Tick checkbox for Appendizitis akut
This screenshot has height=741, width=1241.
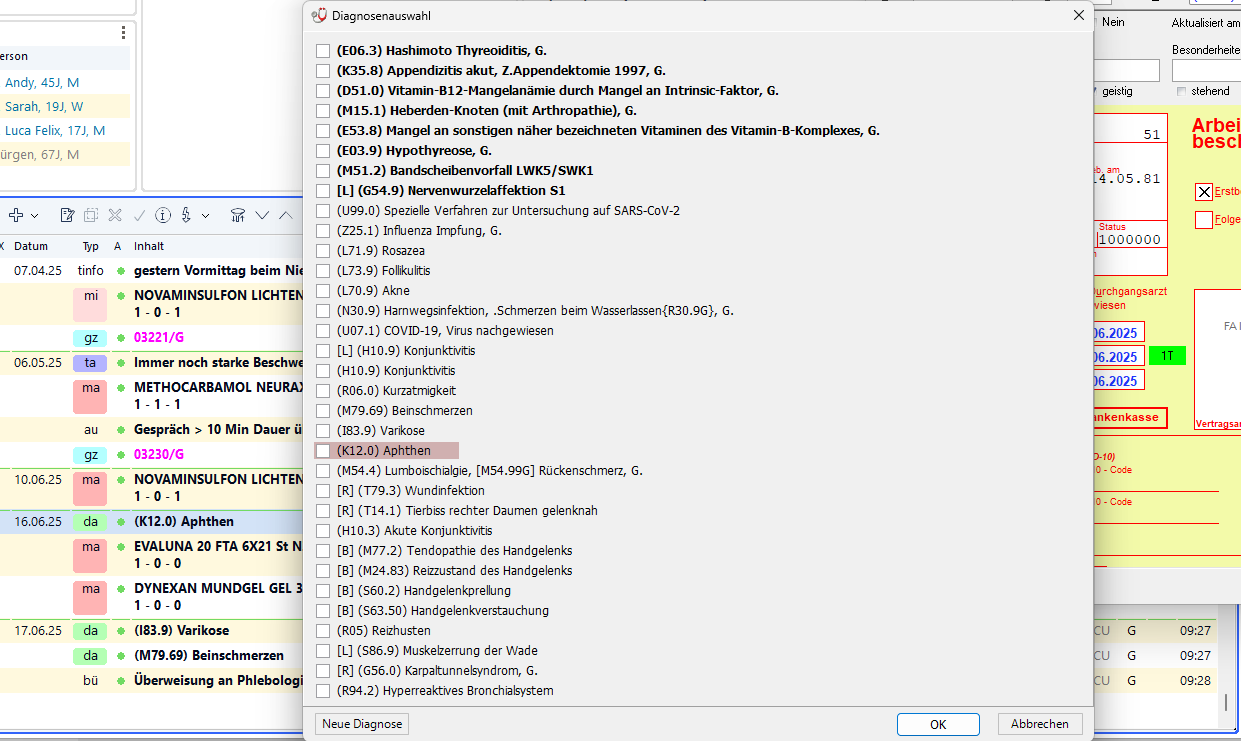(x=323, y=70)
